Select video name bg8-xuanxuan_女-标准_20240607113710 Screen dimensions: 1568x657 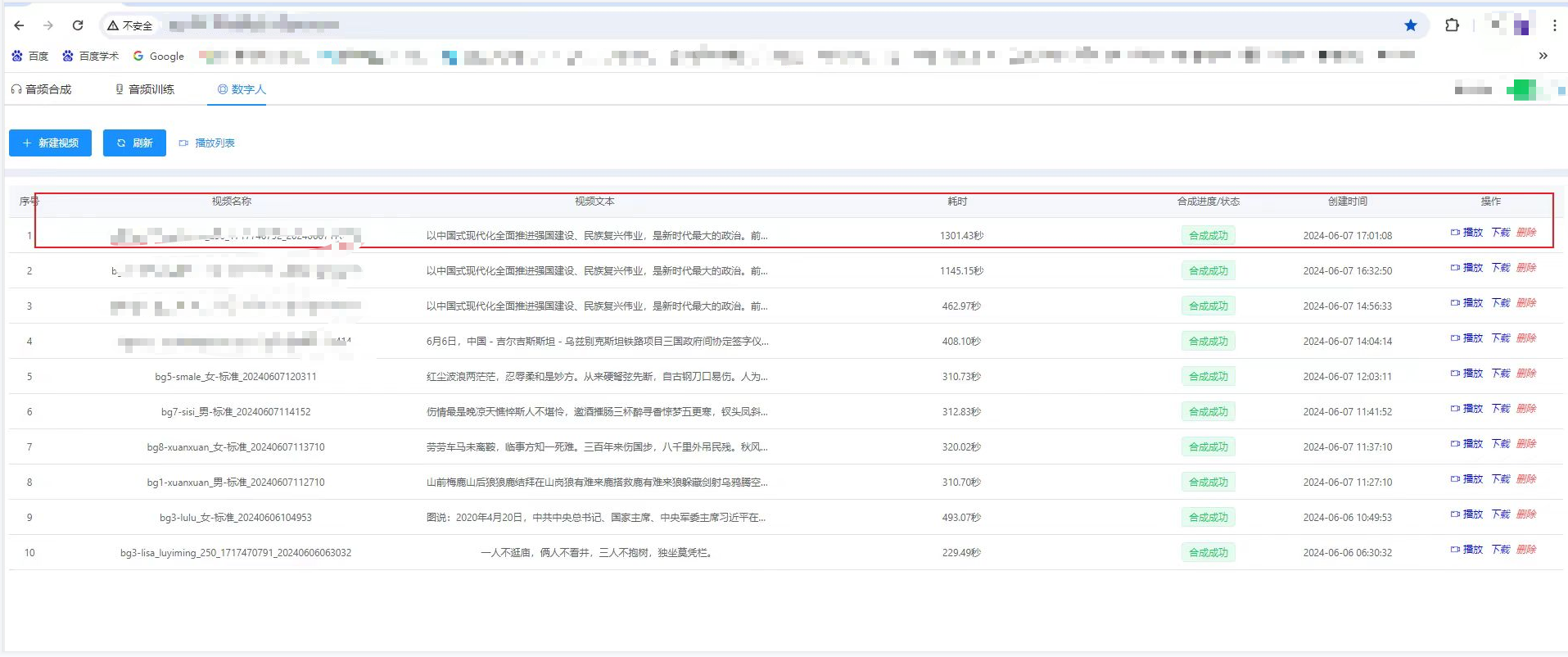click(236, 447)
